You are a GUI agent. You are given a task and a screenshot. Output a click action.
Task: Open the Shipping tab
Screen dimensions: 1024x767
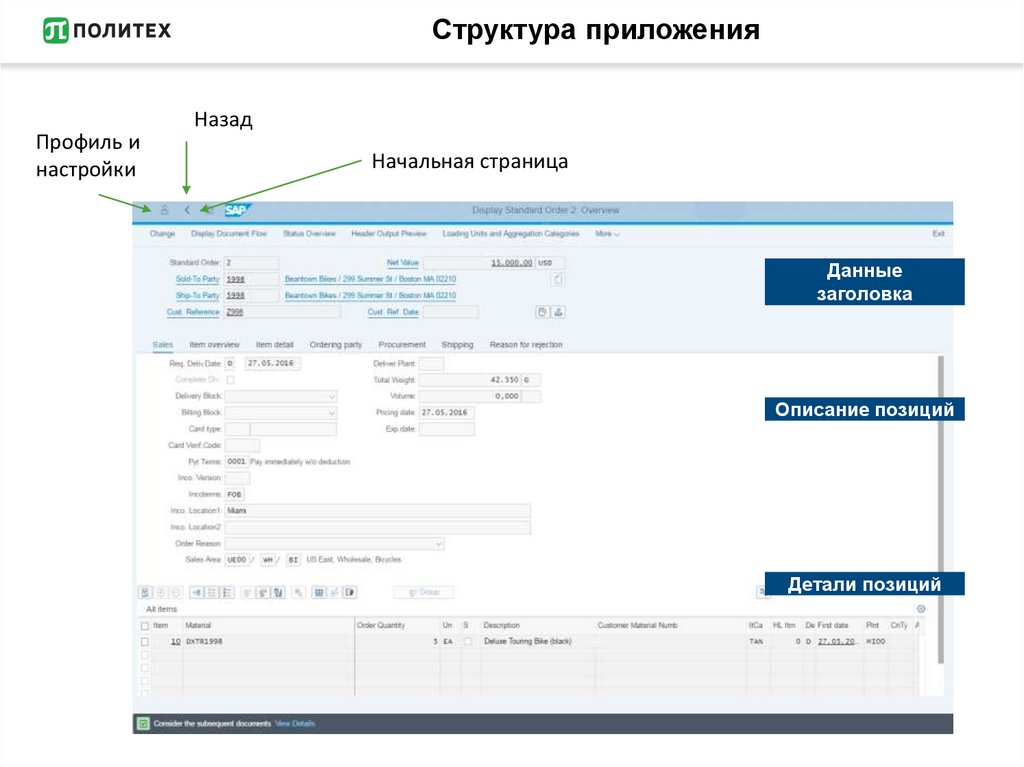[x=457, y=345]
